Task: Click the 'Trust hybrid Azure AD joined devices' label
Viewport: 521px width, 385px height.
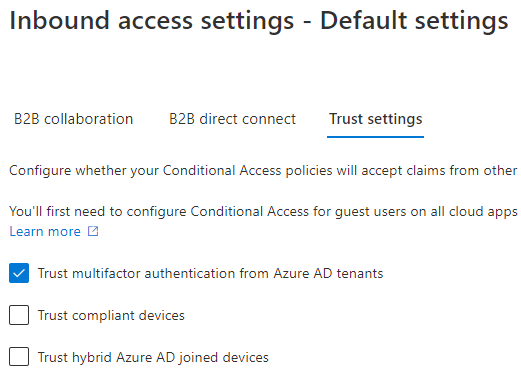Action: point(153,357)
